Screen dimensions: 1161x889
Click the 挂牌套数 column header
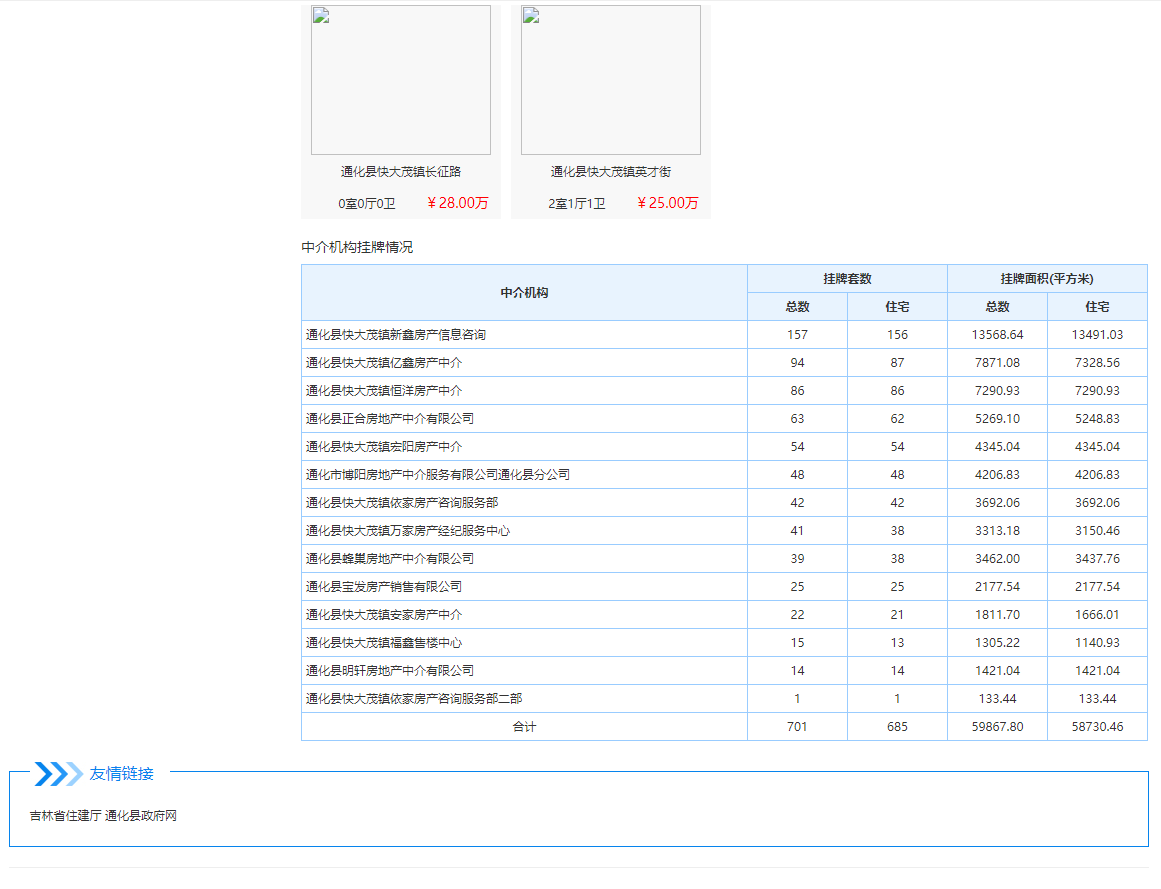click(847, 279)
